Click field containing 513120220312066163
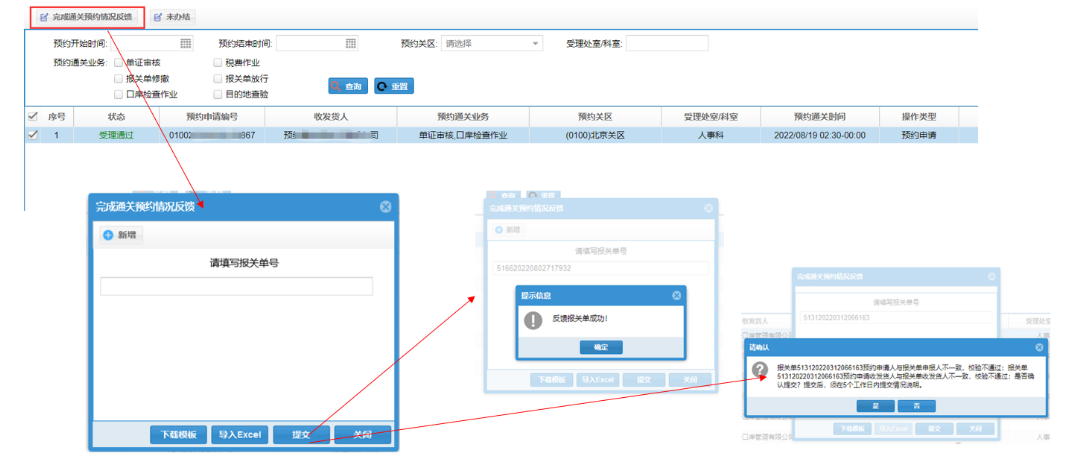Image resolution: width=1072 pixels, height=466 pixels. pos(895,318)
